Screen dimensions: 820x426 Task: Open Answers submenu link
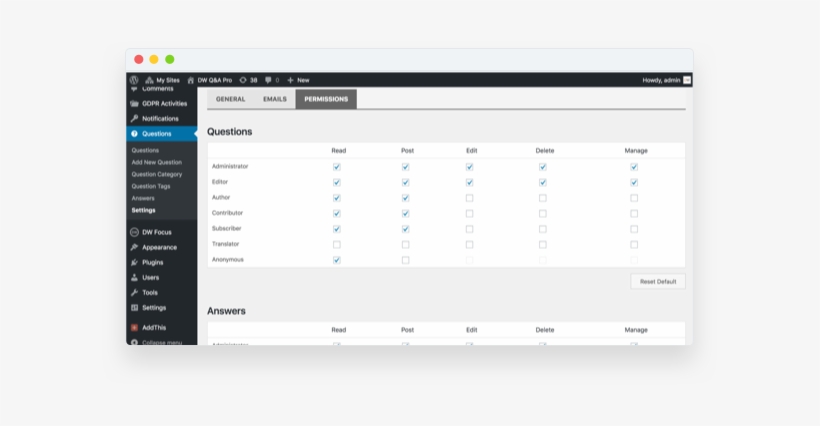coord(143,198)
